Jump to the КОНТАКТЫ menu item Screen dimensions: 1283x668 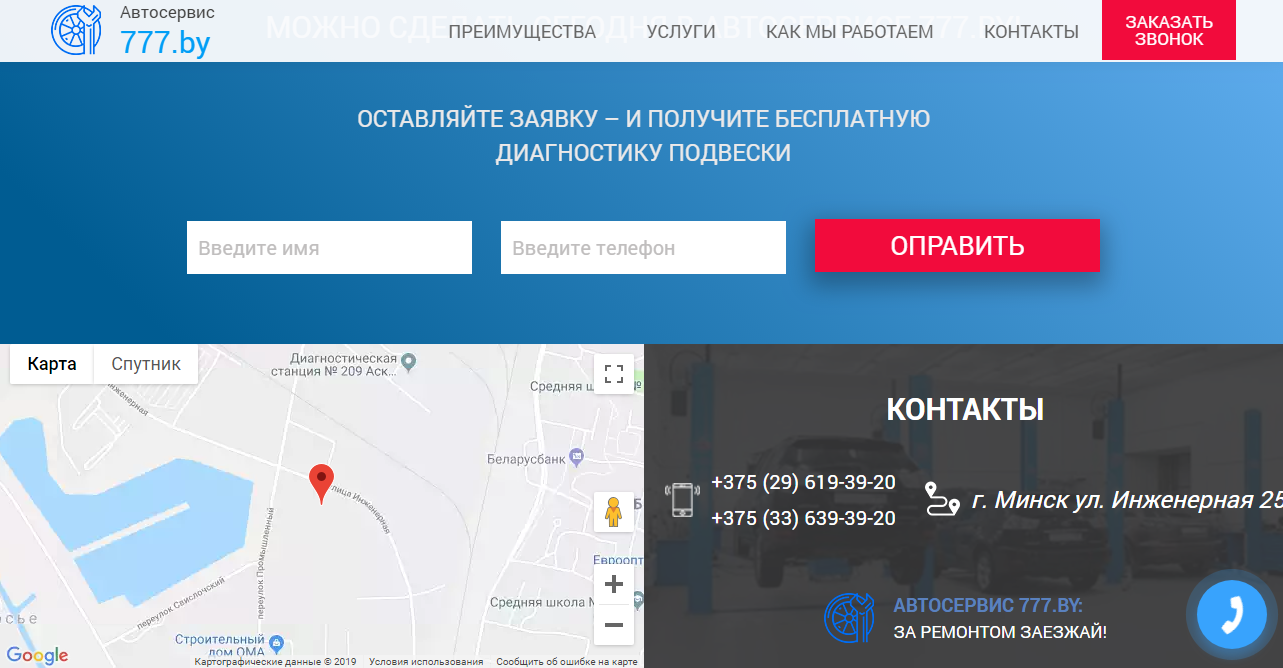coord(1031,32)
